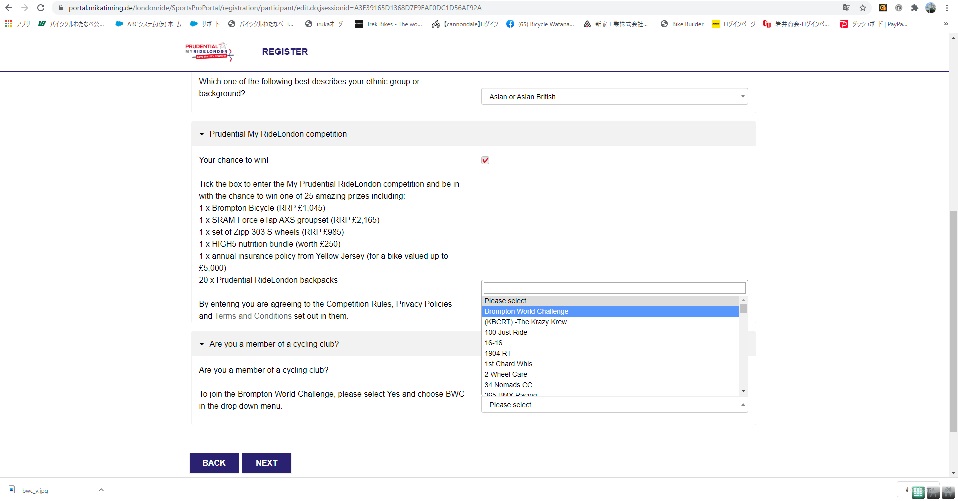Viewport: 958px width, 501px height.
Task: Open the extensions puzzle piece icon
Action: (x=915, y=8)
